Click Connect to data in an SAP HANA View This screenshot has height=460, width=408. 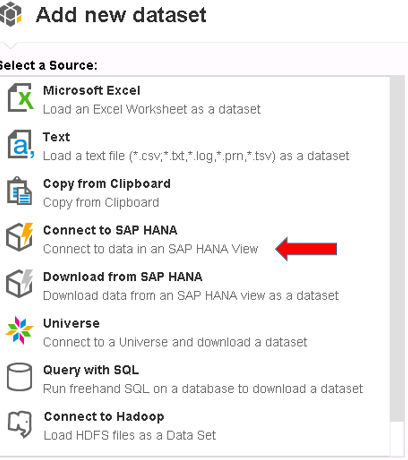click(x=150, y=249)
